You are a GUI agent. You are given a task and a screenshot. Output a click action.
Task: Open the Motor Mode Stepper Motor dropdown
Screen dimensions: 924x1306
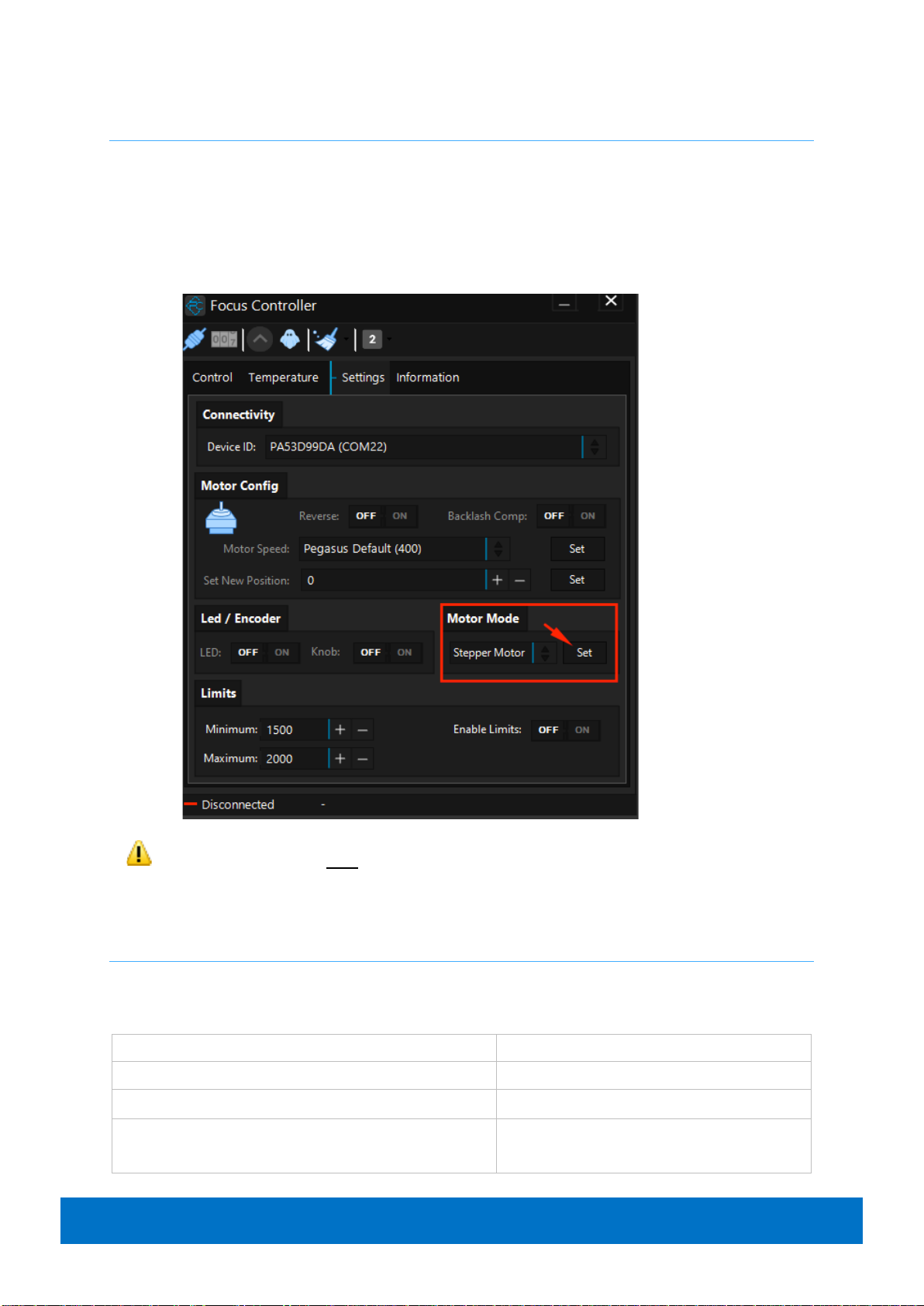point(545,653)
